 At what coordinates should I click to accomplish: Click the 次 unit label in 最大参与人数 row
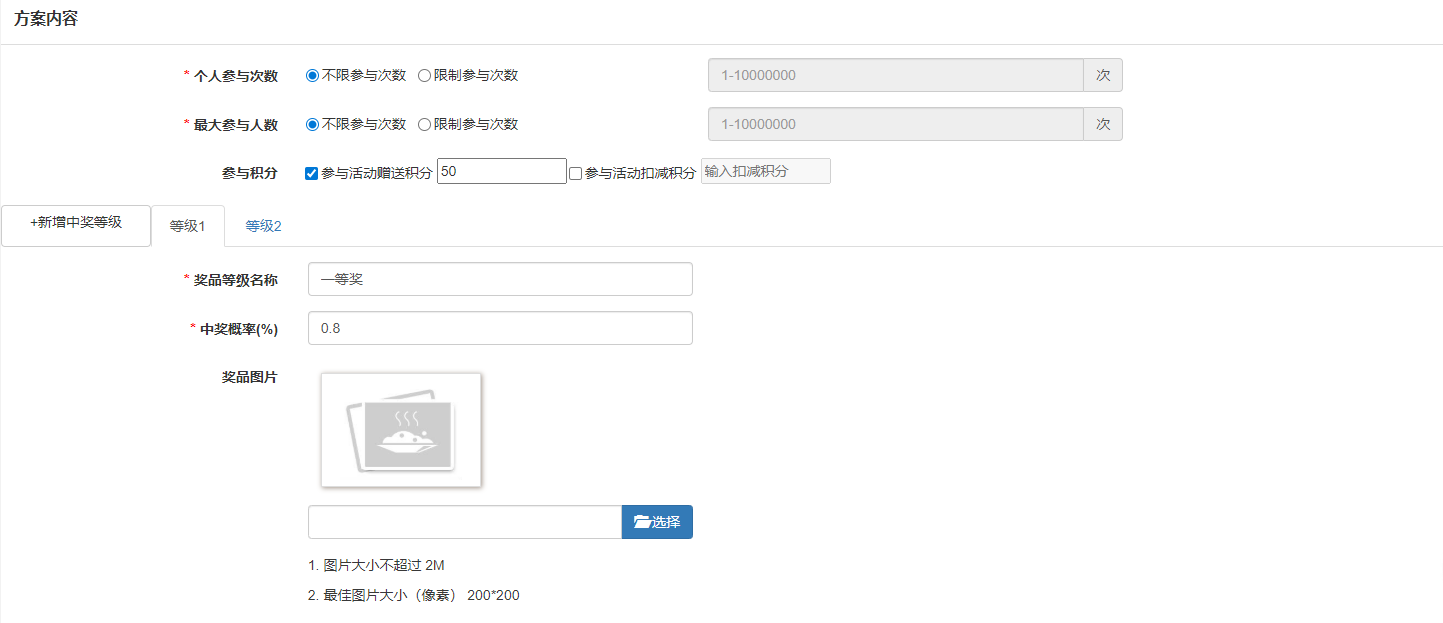1103,125
